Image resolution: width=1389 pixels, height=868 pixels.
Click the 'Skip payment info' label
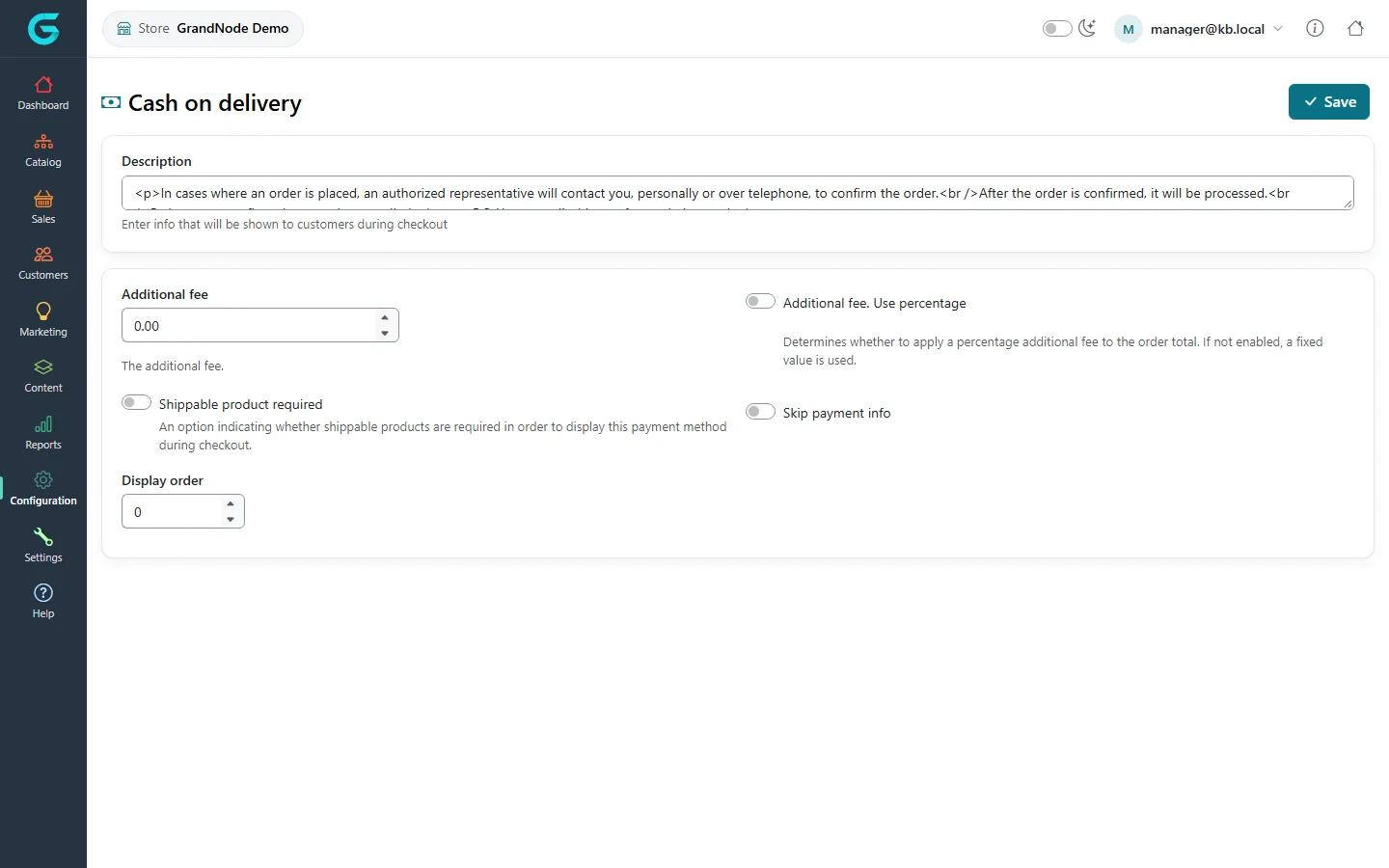tap(836, 413)
